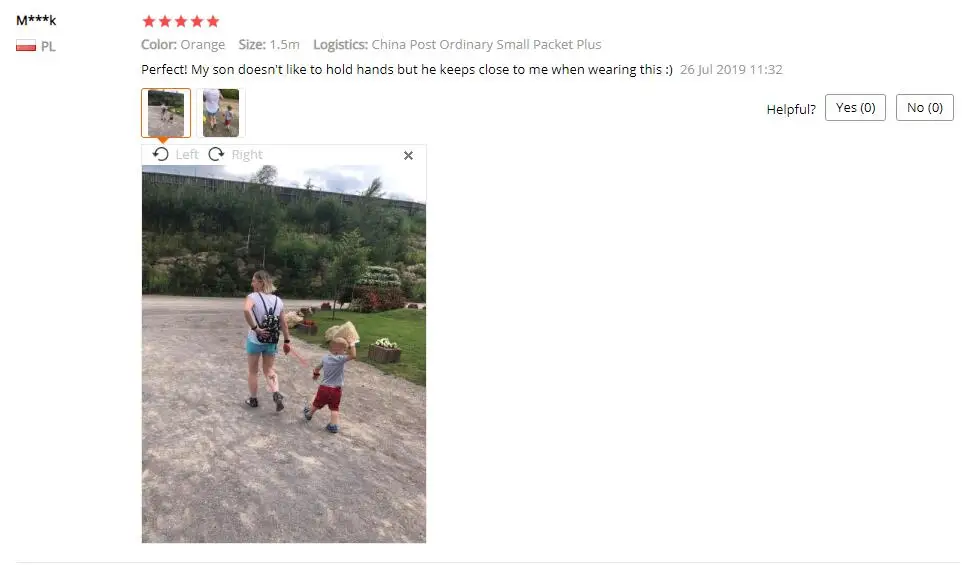Click the rotate left arrow icon
This screenshot has width=979, height=565.
coord(160,154)
